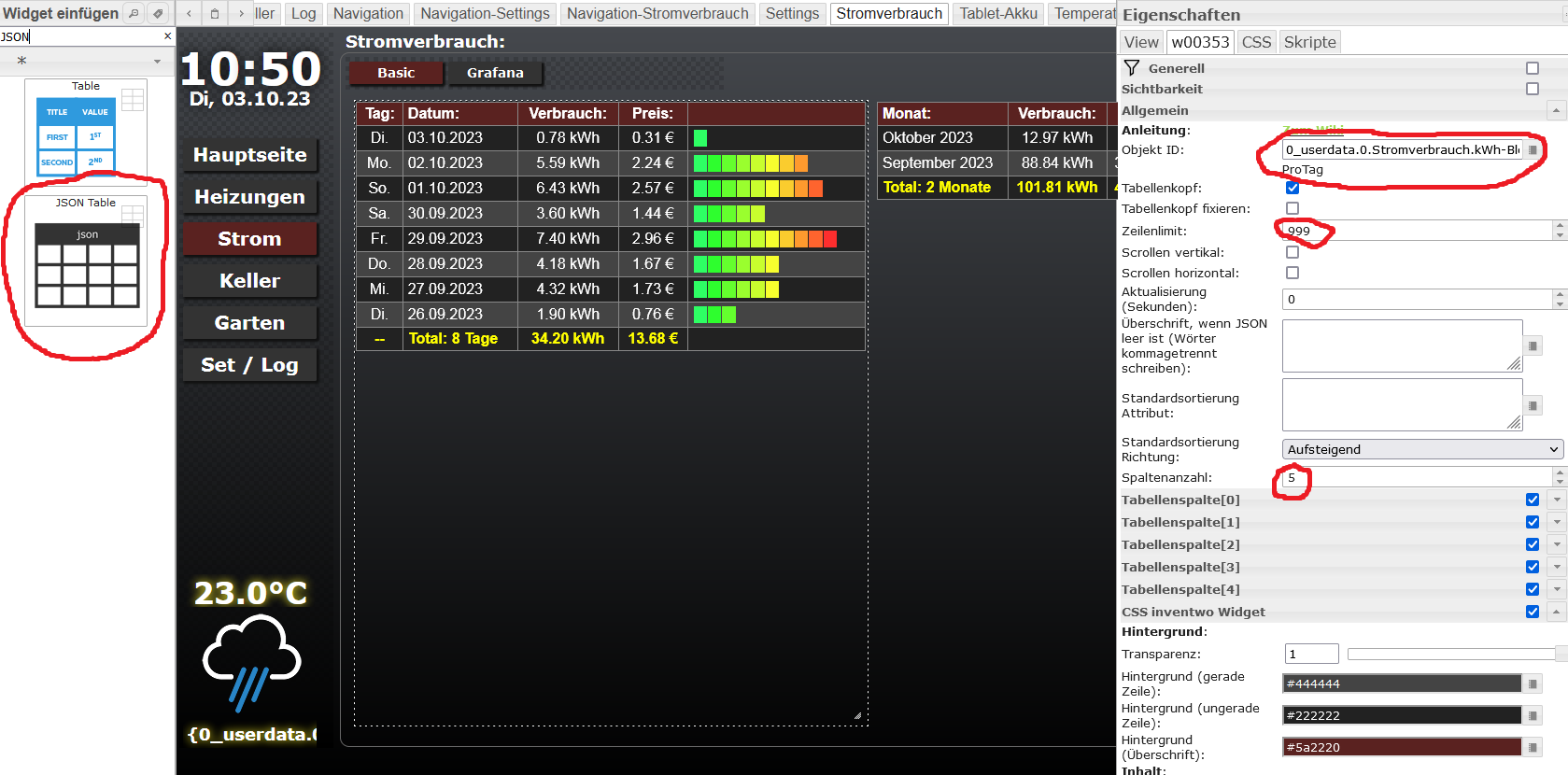Clear the JSON widget search text
Viewport: 1568px width, 775px height.
coord(167,36)
